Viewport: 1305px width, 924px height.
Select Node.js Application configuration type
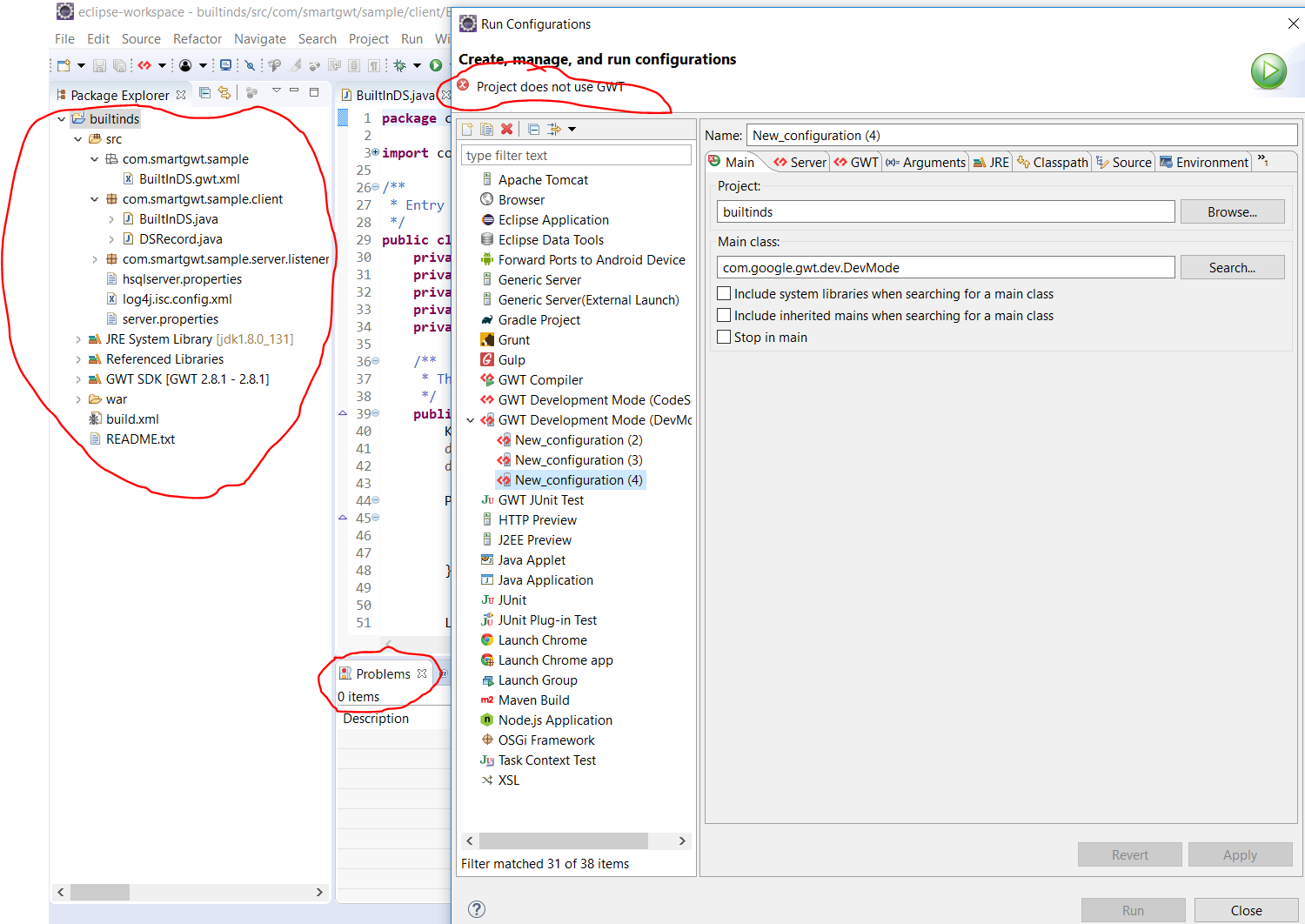pos(555,720)
